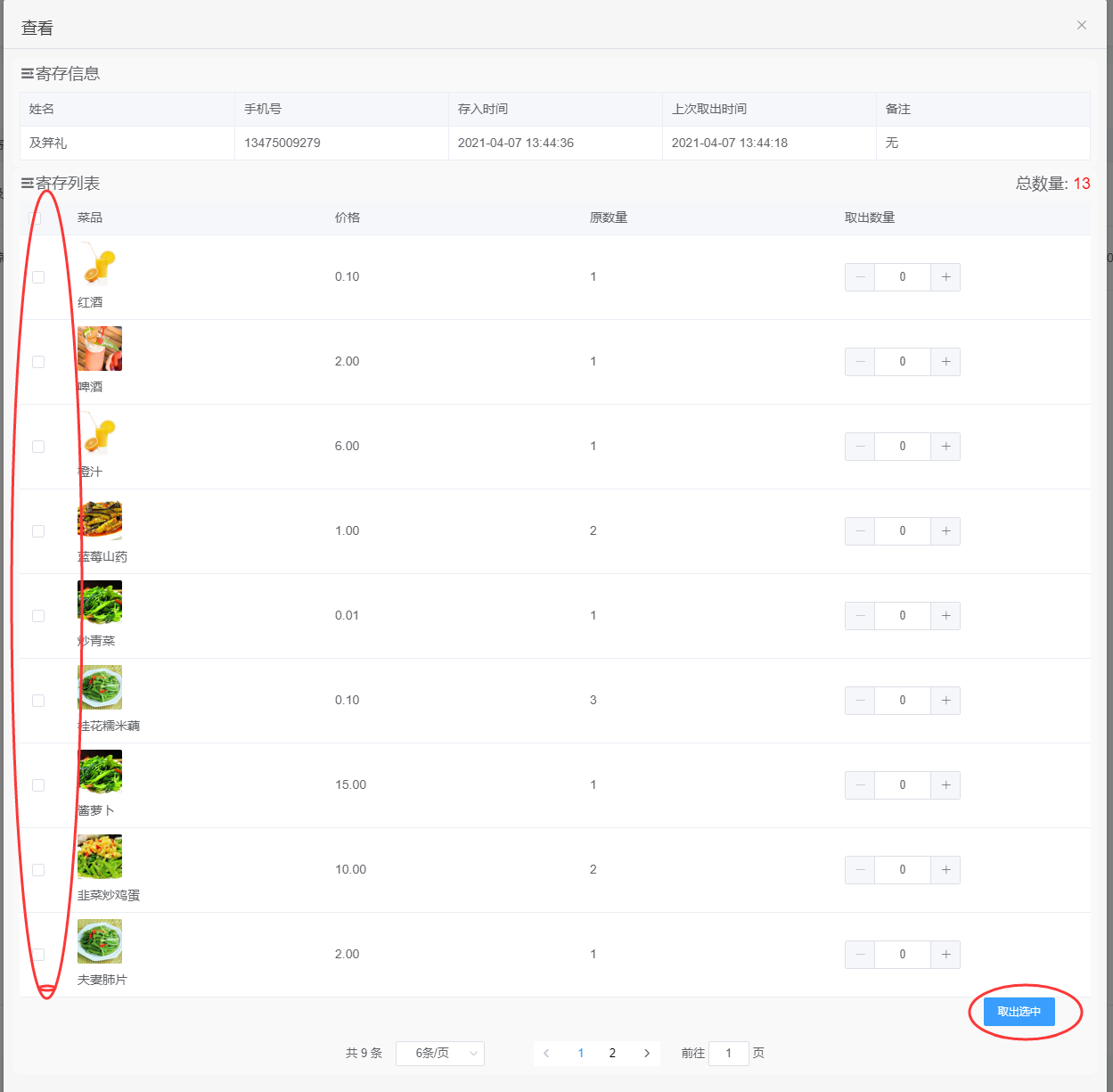Increase 取出数量 for 蓝莓山药
Image resolution: width=1113 pixels, height=1092 pixels.
945,531
